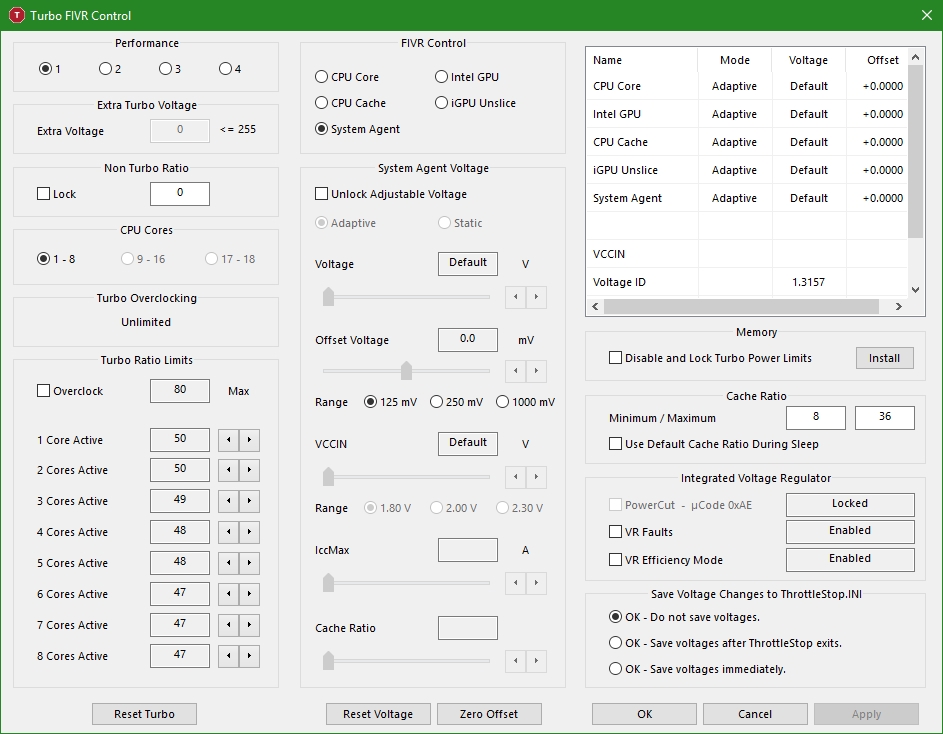Click the PowerCut Locked button

[850, 504]
